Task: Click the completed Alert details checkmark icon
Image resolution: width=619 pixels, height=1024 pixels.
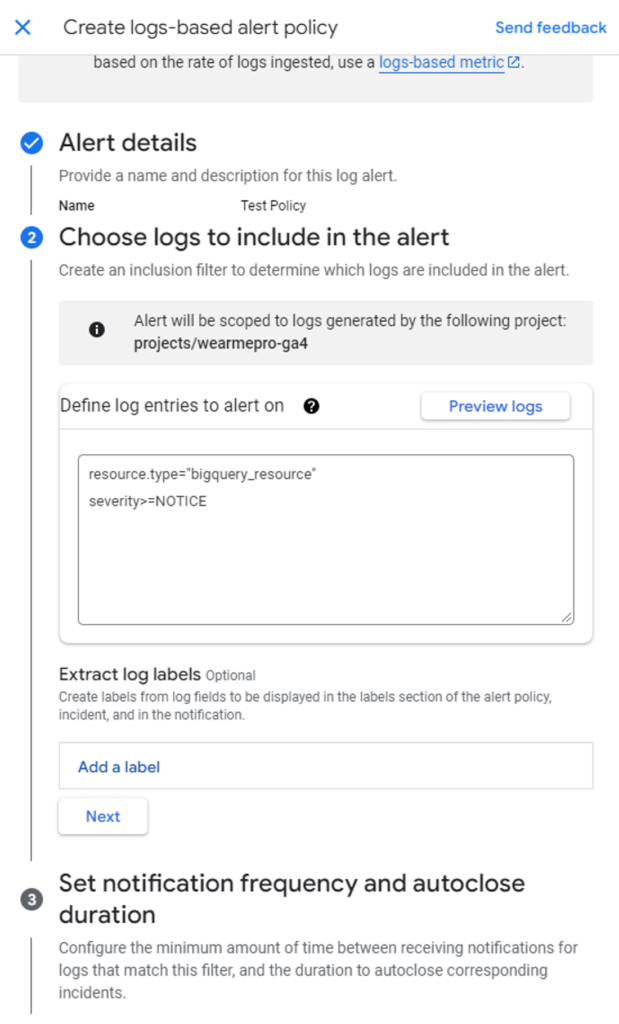Action: pyautogui.click(x=32, y=144)
